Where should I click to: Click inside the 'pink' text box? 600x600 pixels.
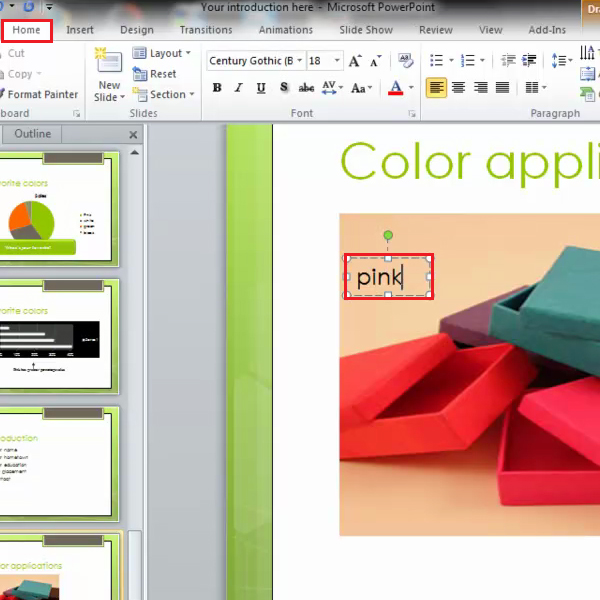(x=388, y=277)
